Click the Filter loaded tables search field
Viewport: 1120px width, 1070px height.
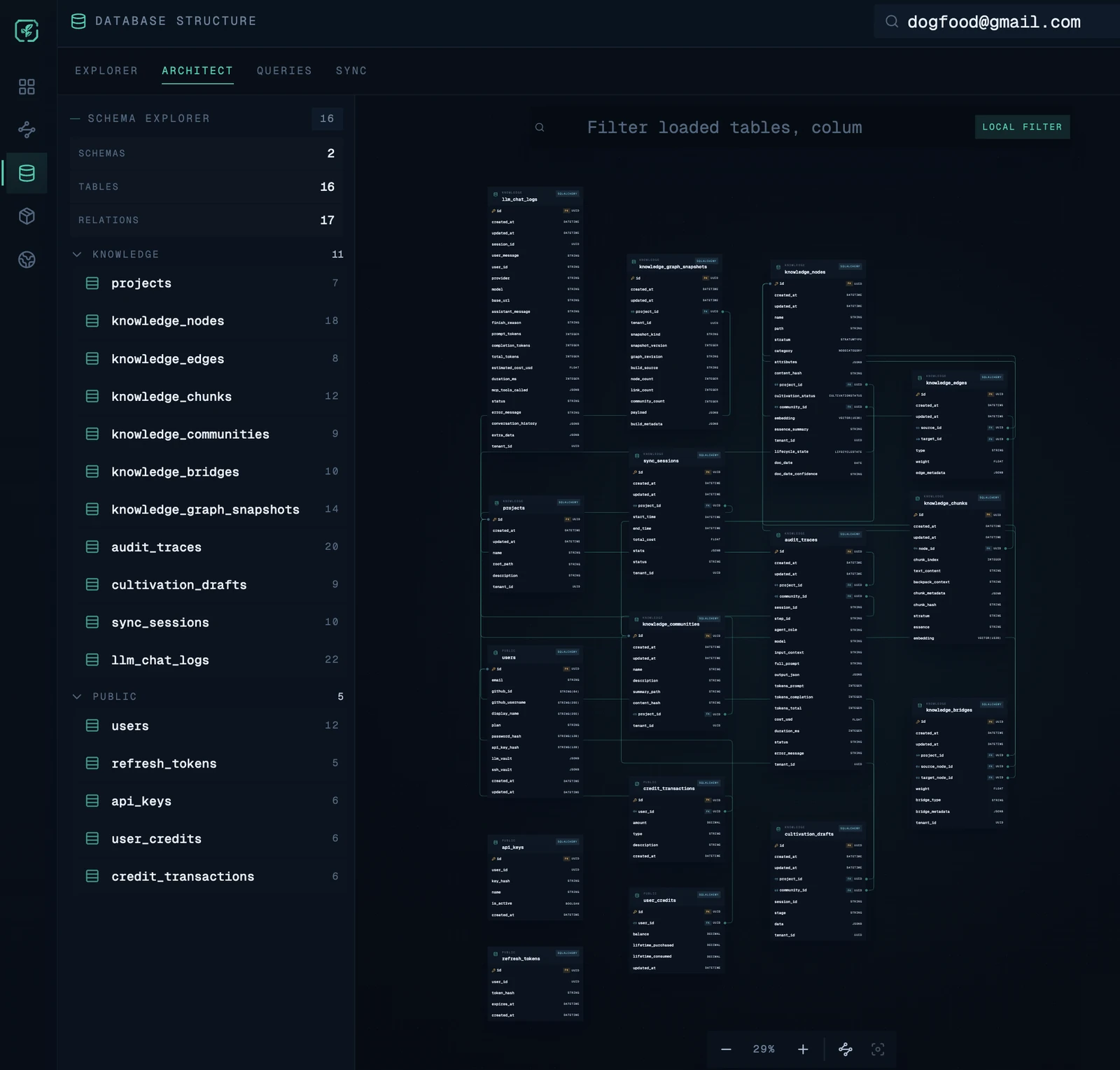point(724,127)
